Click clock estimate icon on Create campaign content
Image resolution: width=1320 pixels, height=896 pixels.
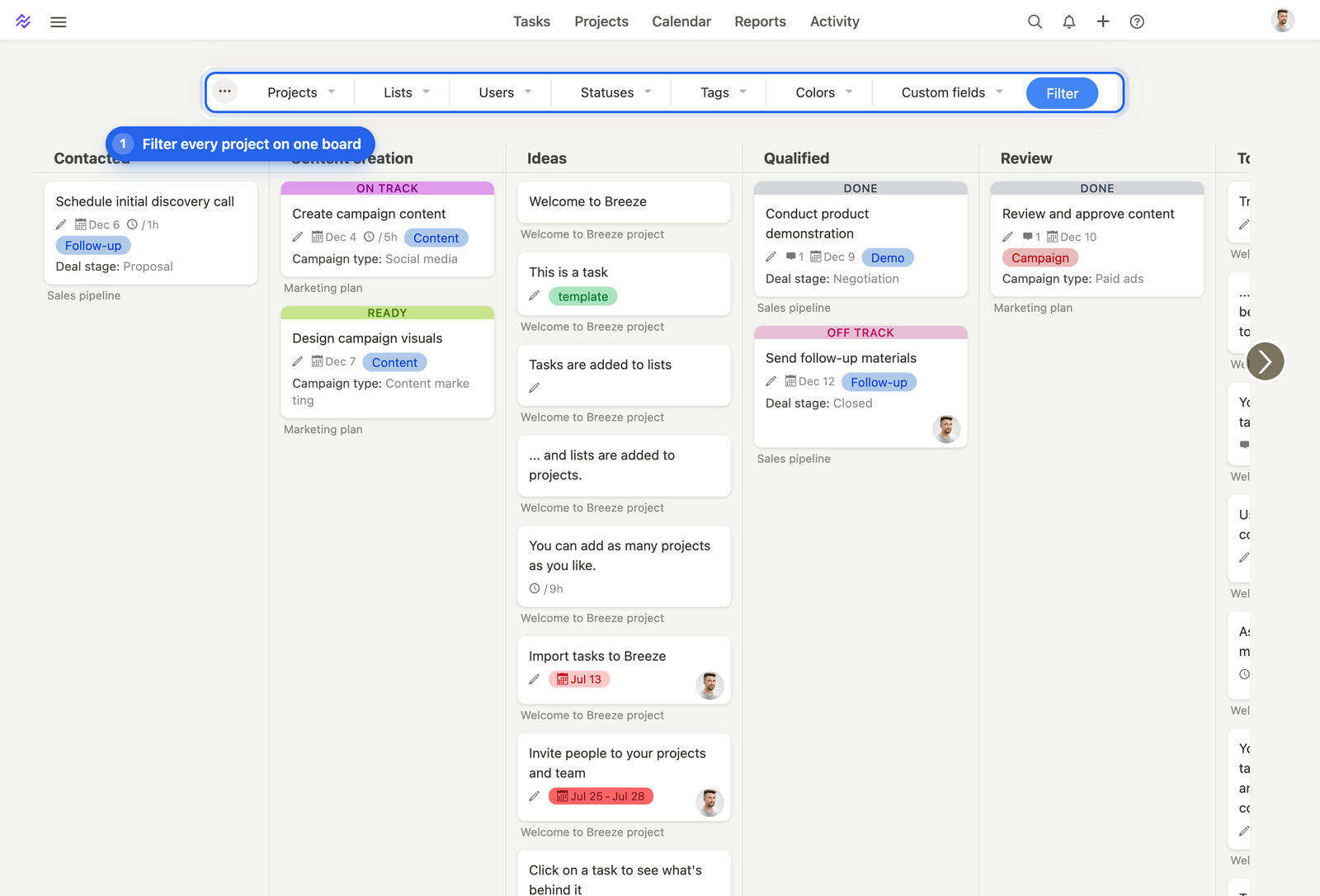[x=369, y=237]
